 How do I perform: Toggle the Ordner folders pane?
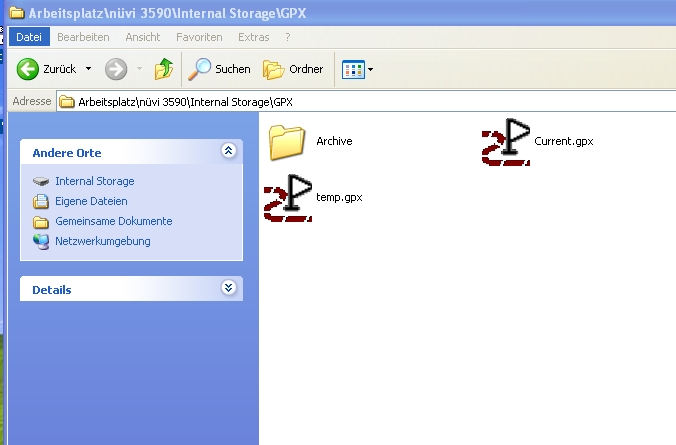pos(294,69)
